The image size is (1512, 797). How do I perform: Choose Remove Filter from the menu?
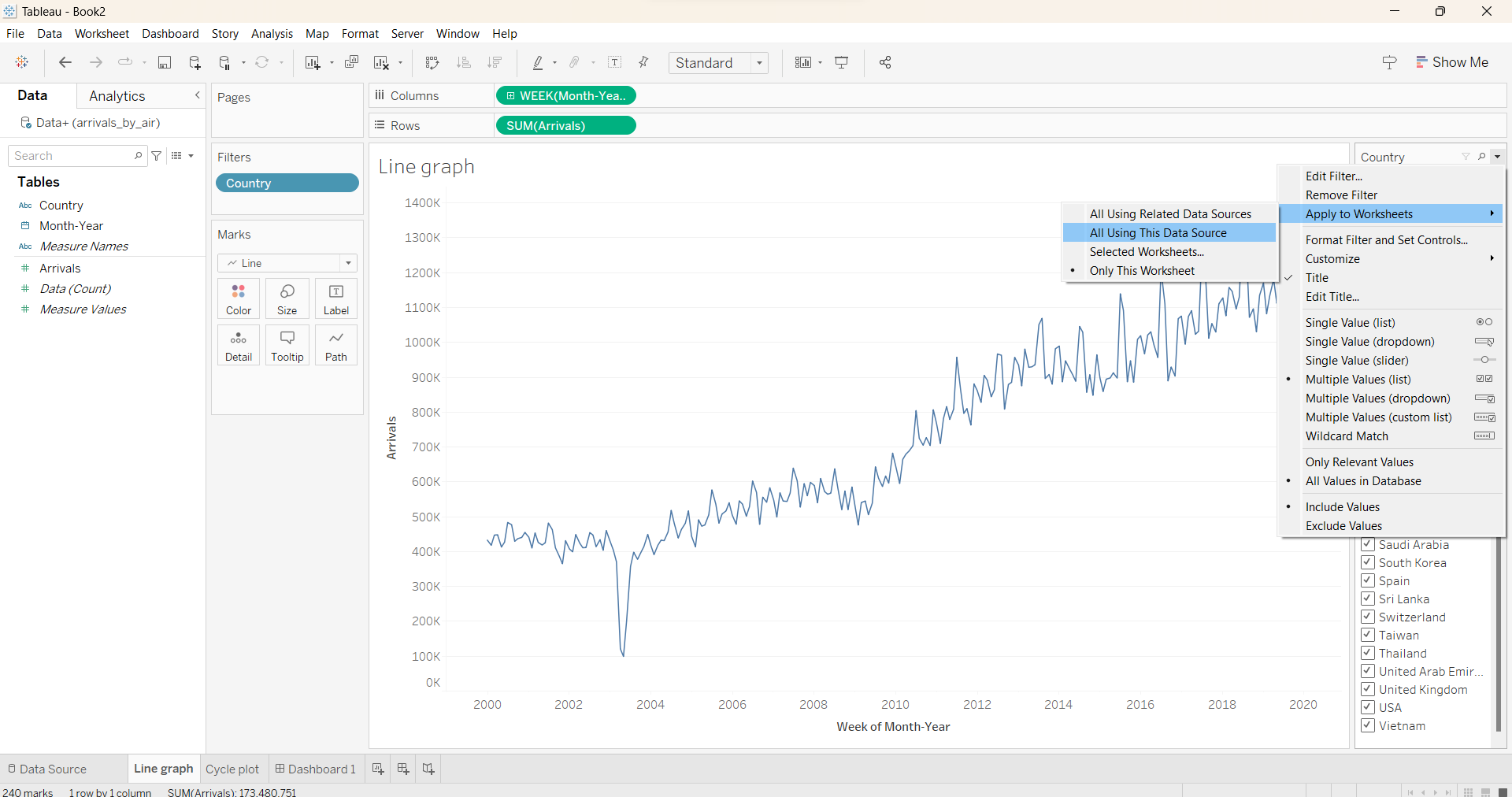(1341, 195)
